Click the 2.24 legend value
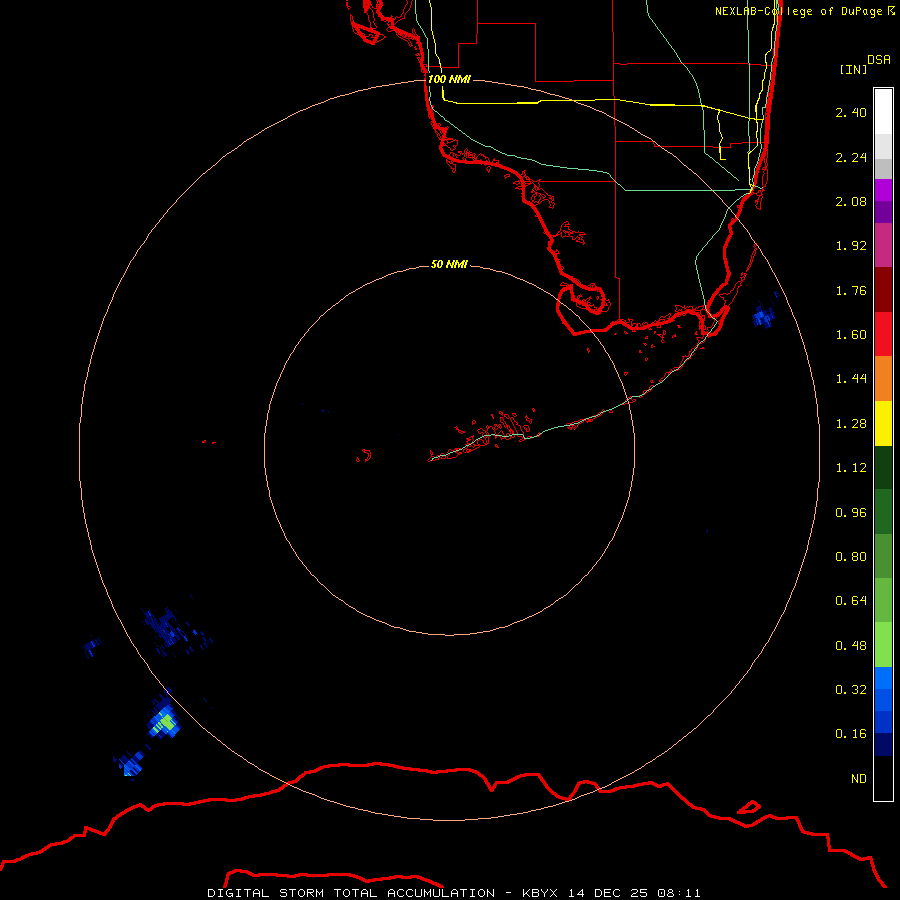Image resolution: width=900 pixels, height=900 pixels. click(x=851, y=157)
